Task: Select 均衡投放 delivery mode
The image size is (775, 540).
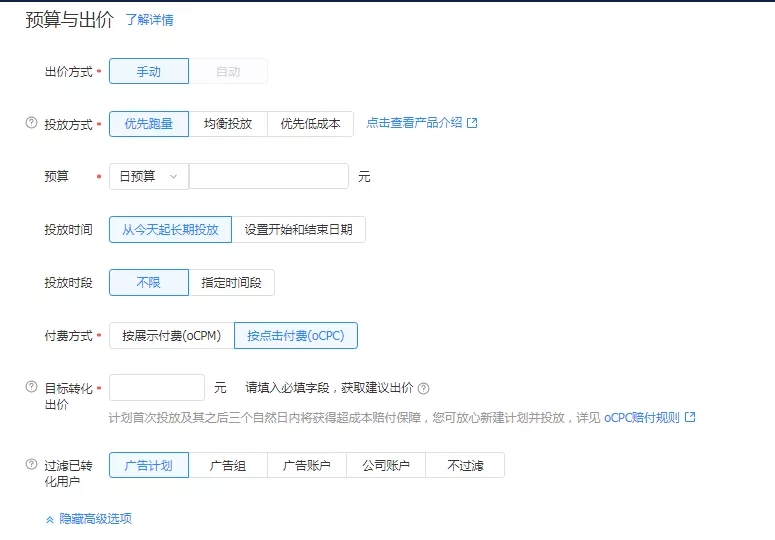Action: coord(228,124)
